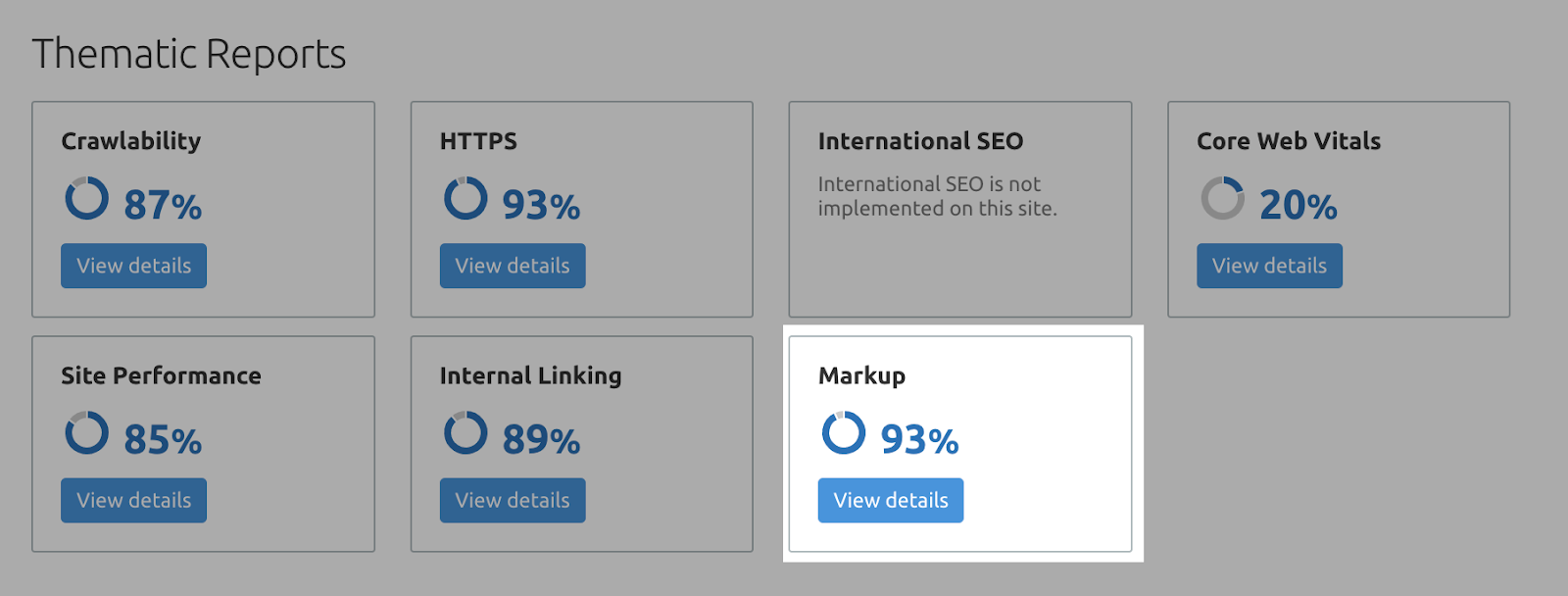Click the Core Web Vitals donut icon

[x=1222, y=198]
